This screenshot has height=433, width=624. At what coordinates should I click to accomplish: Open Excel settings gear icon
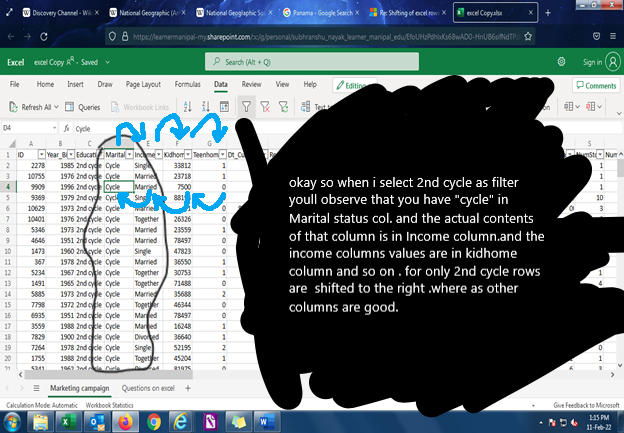click(561, 62)
